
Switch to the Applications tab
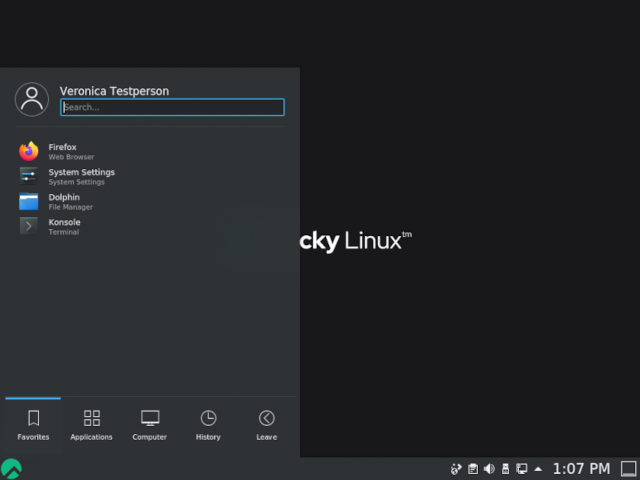click(x=91, y=424)
